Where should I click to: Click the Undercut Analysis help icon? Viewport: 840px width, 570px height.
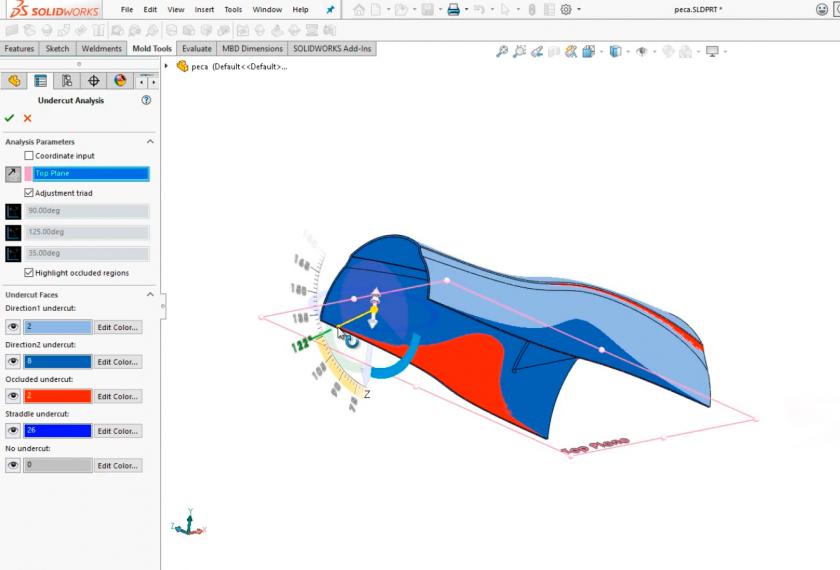tap(146, 100)
